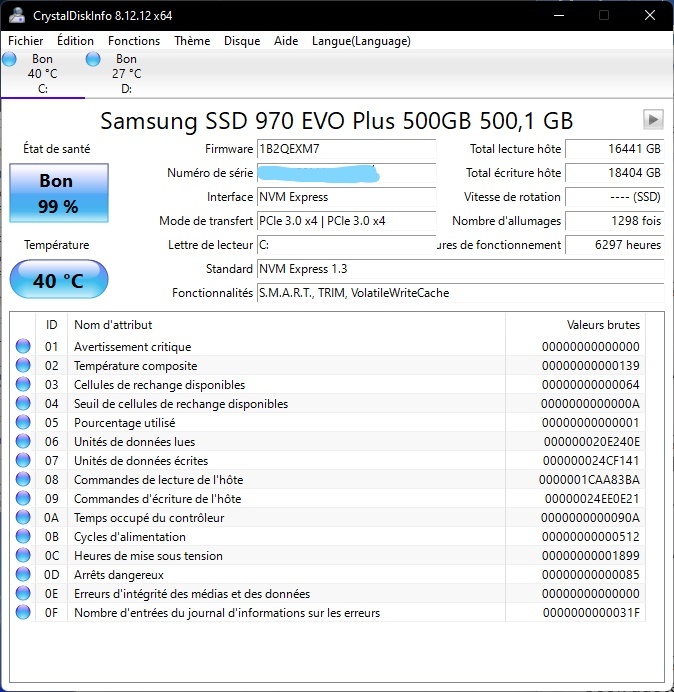Viewport: 674px width, 692px height.
Task: Click the rotation speed value ---- (SSD)
Action: 614,197
